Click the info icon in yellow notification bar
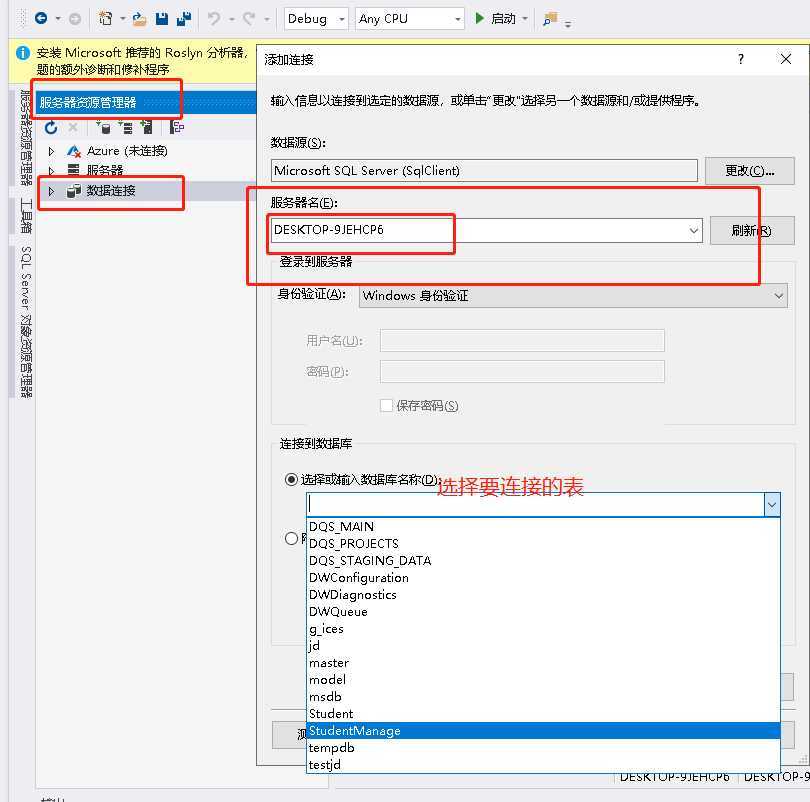The width and height of the screenshot is (810, 802). pyautogui.click(x=23, y=53)
